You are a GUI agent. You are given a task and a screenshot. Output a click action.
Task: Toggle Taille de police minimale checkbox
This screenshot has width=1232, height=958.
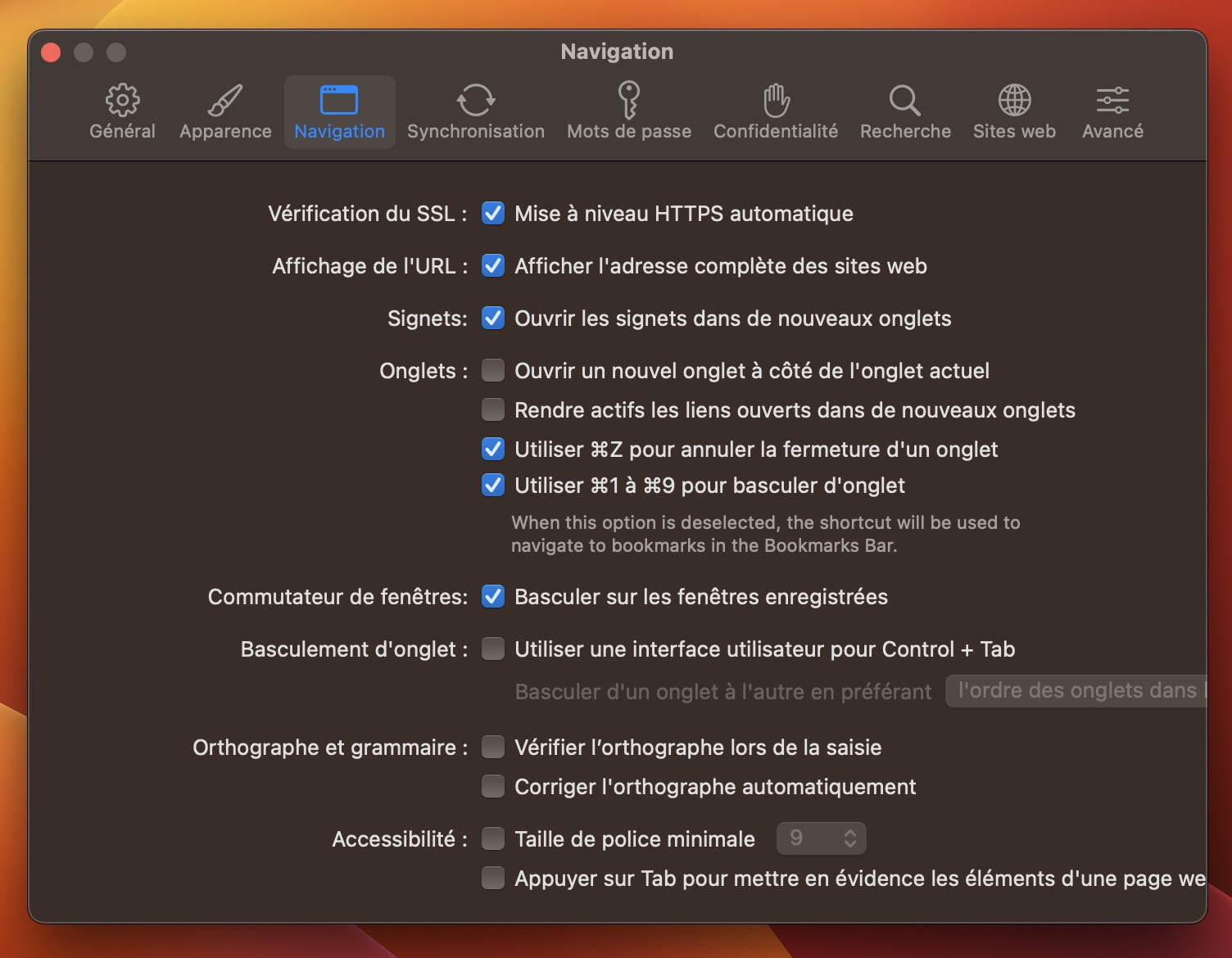[x=493, y=839]
